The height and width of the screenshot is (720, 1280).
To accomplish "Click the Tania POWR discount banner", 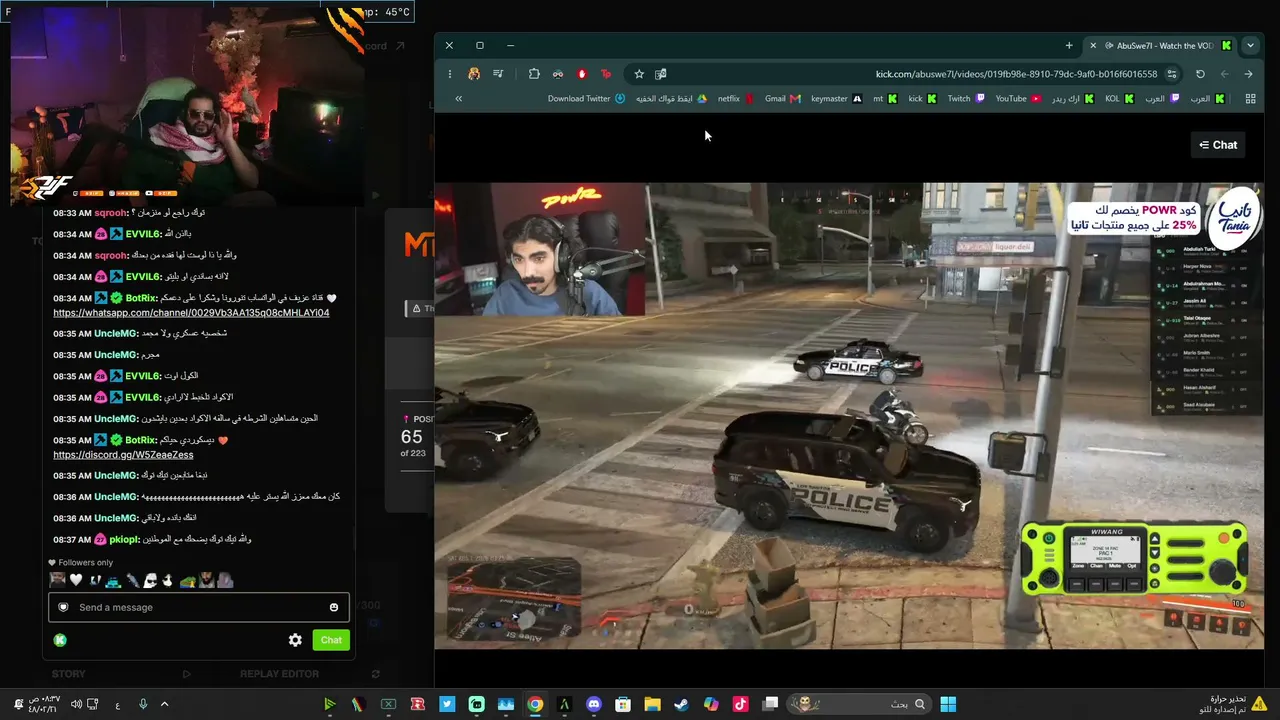I will [x=1165, y=217].
